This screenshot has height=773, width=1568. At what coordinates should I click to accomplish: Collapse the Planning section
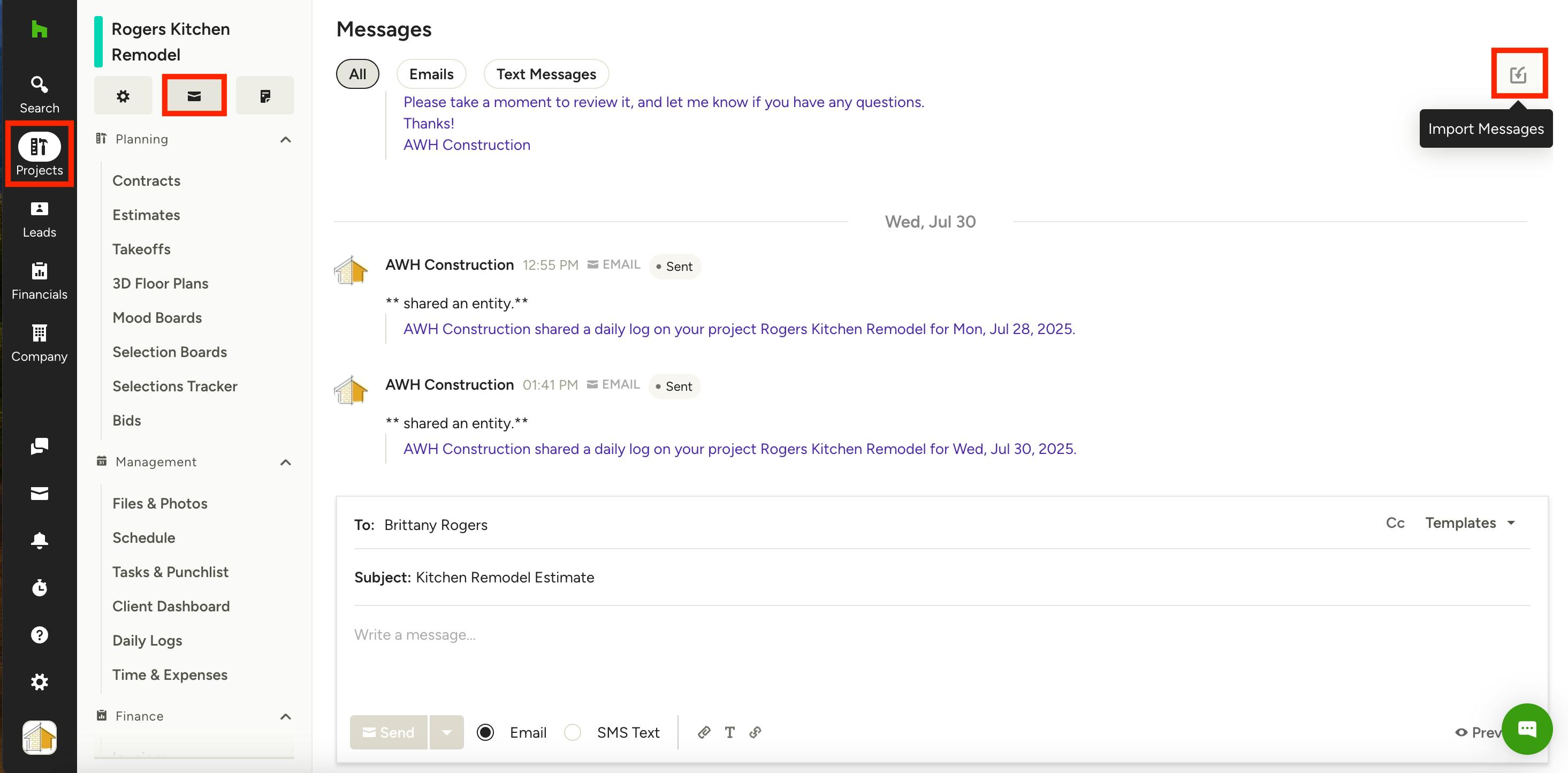coord(285,139)
